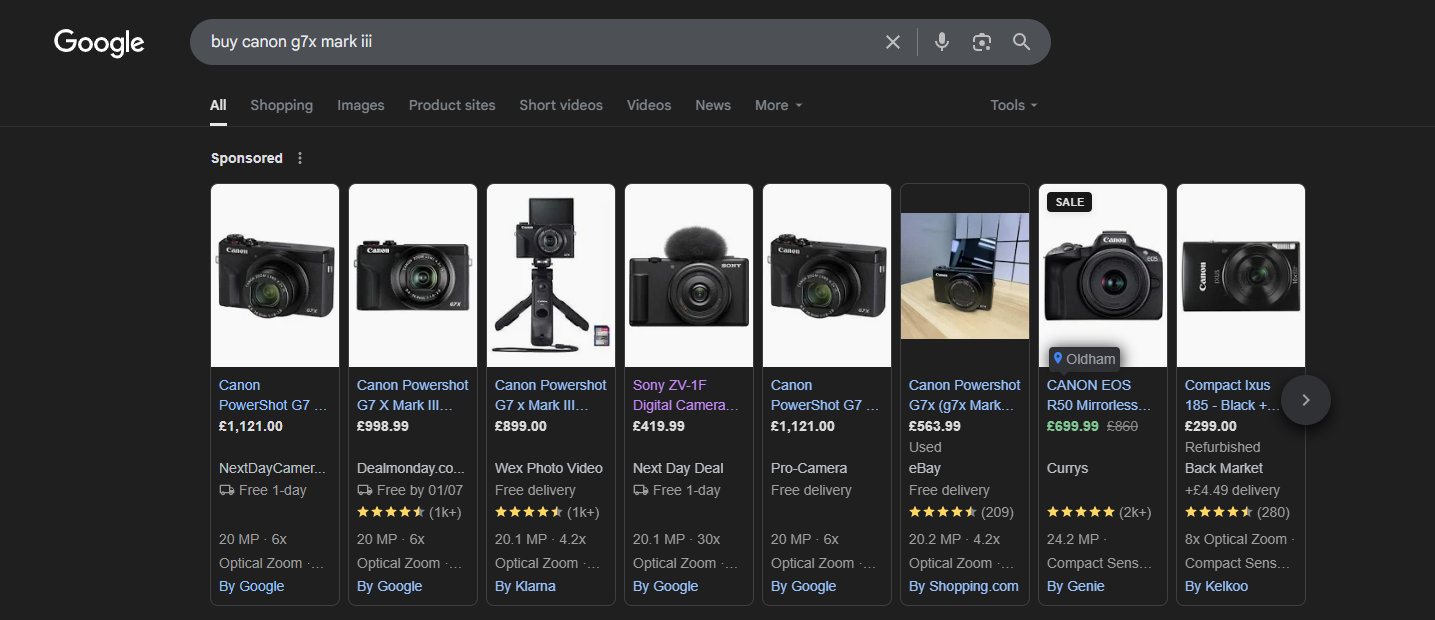The width and height of the screenshot is (1435, 620).
Task: Click the SALE badge on Currys listing
Action: 1069,202
